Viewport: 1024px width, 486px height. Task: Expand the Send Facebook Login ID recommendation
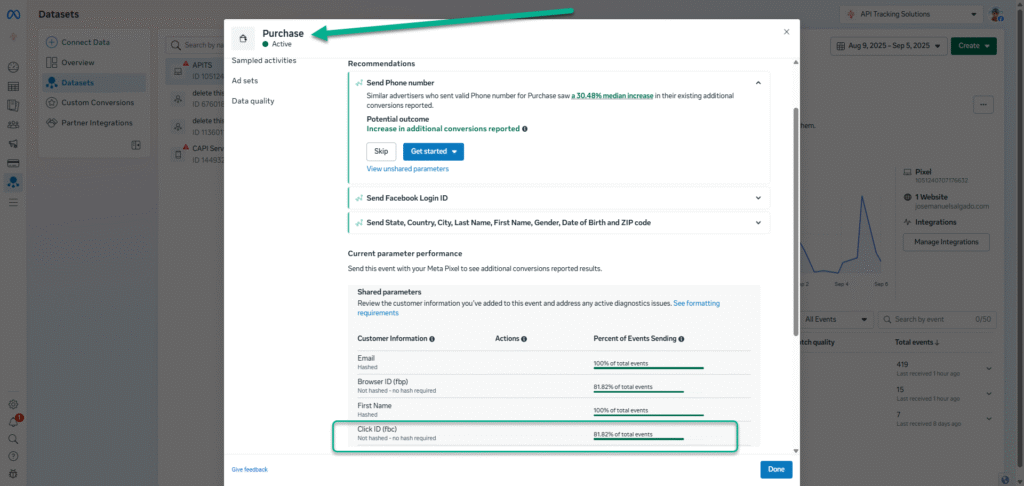click(758, 198)
